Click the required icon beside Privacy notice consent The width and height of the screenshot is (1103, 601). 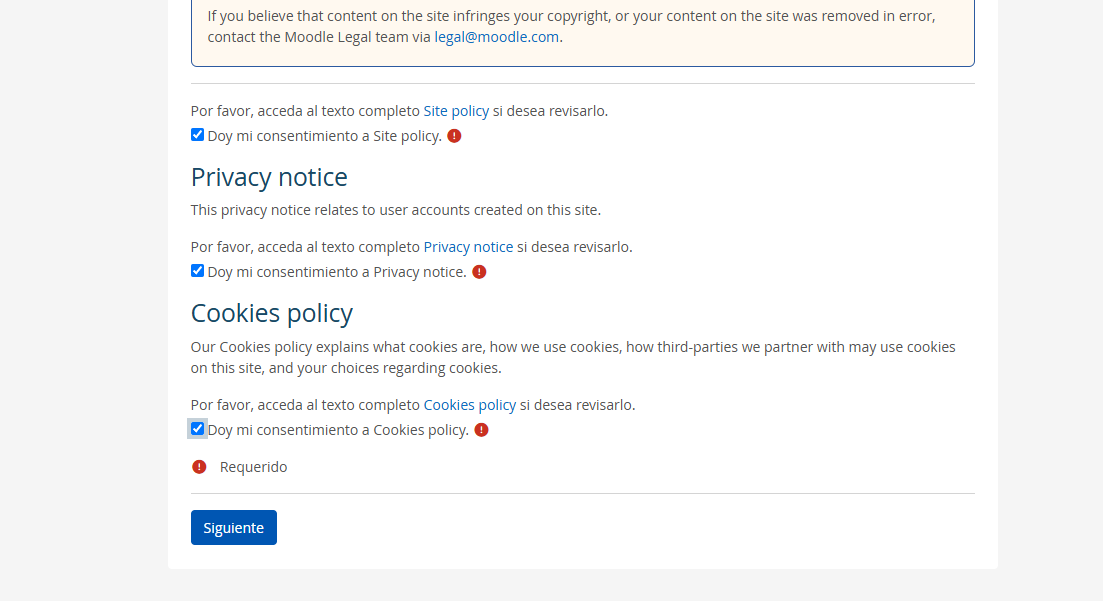click(x=479, y=272)
